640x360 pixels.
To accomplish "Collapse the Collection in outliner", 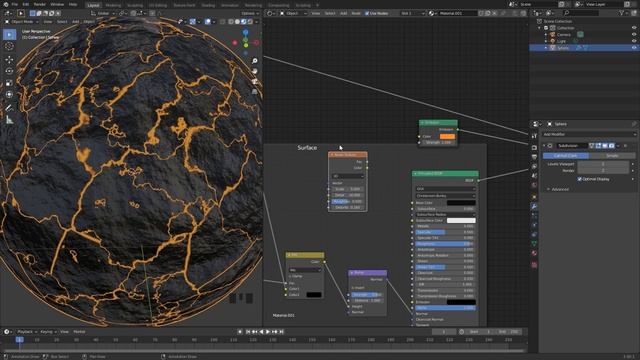I will click(x=540, y=28).
